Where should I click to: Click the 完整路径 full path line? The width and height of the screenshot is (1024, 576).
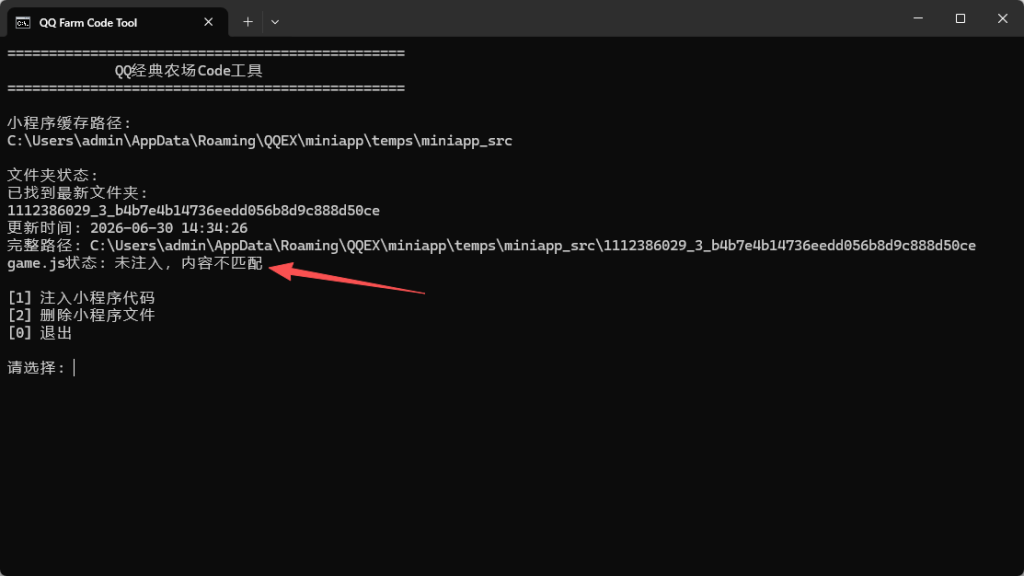click(491, 246)
